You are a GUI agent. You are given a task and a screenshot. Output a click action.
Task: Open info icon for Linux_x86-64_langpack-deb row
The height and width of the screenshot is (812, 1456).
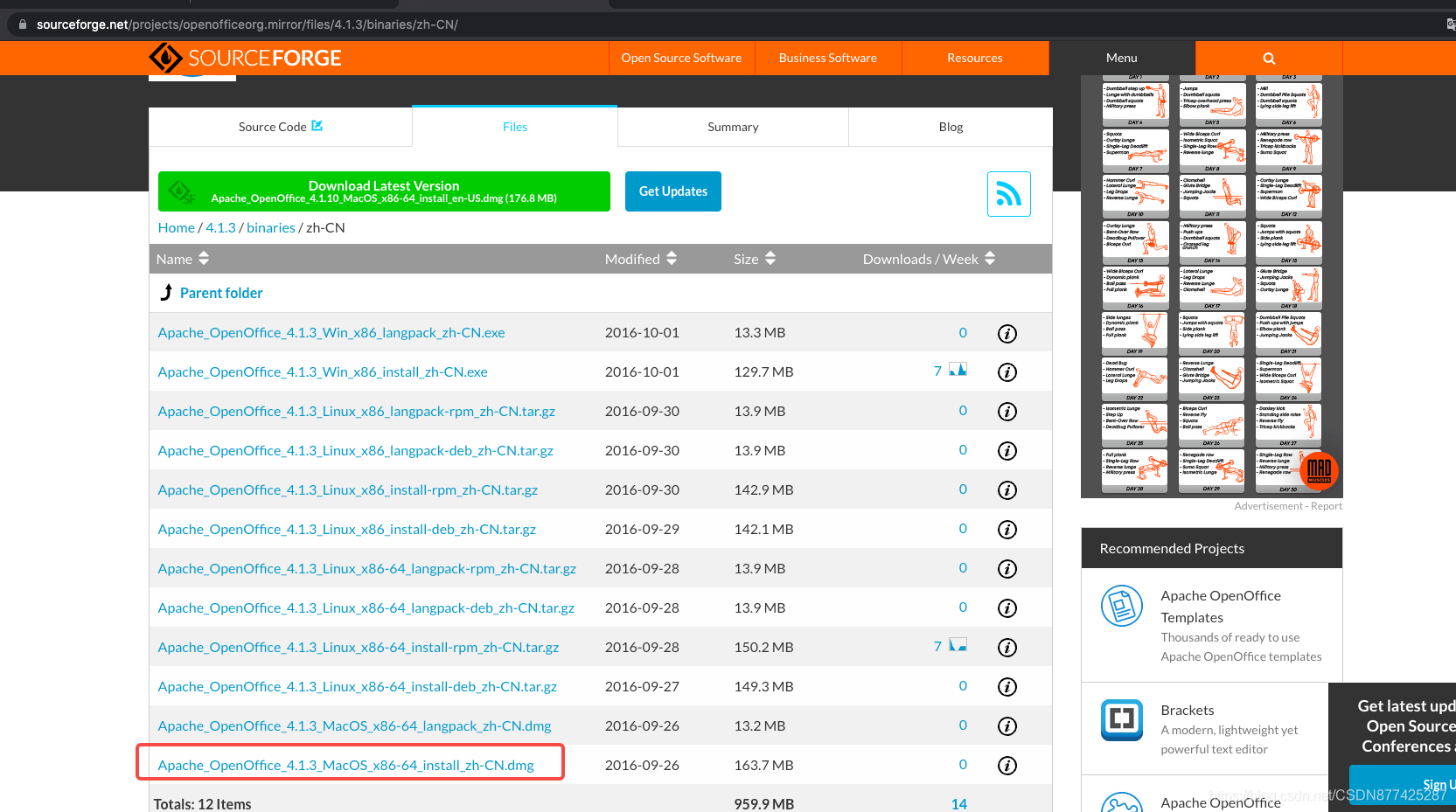pyautogui.click(x=1007, y=608)
